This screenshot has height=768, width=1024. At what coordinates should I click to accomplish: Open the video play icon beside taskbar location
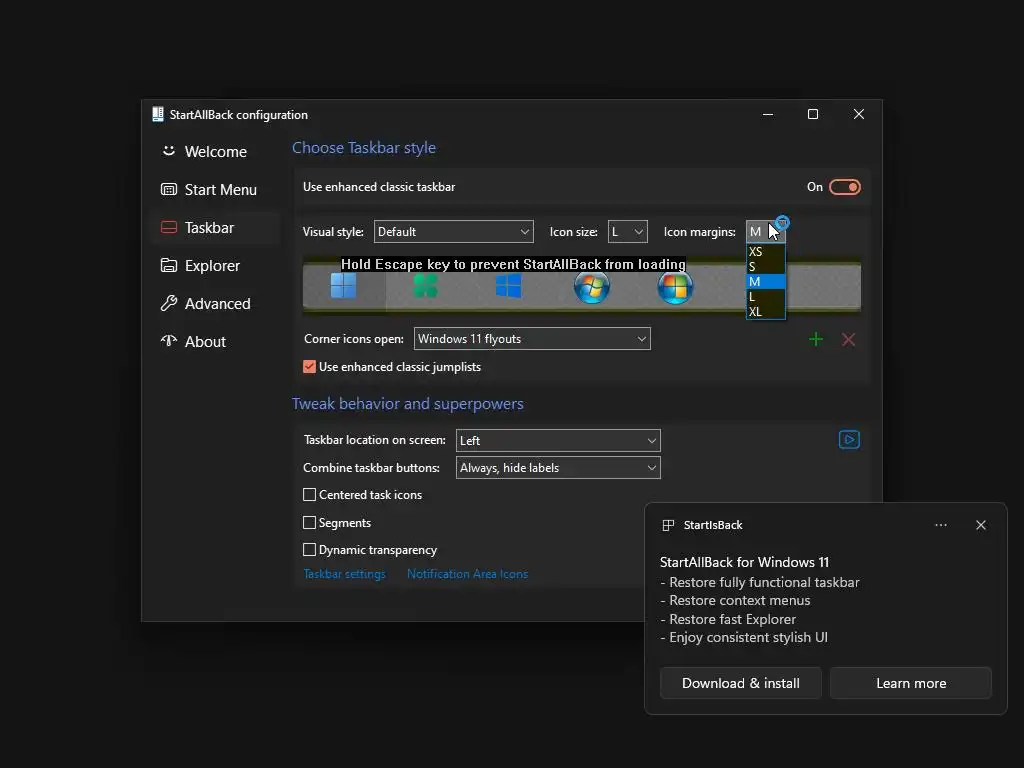(849, 440)
